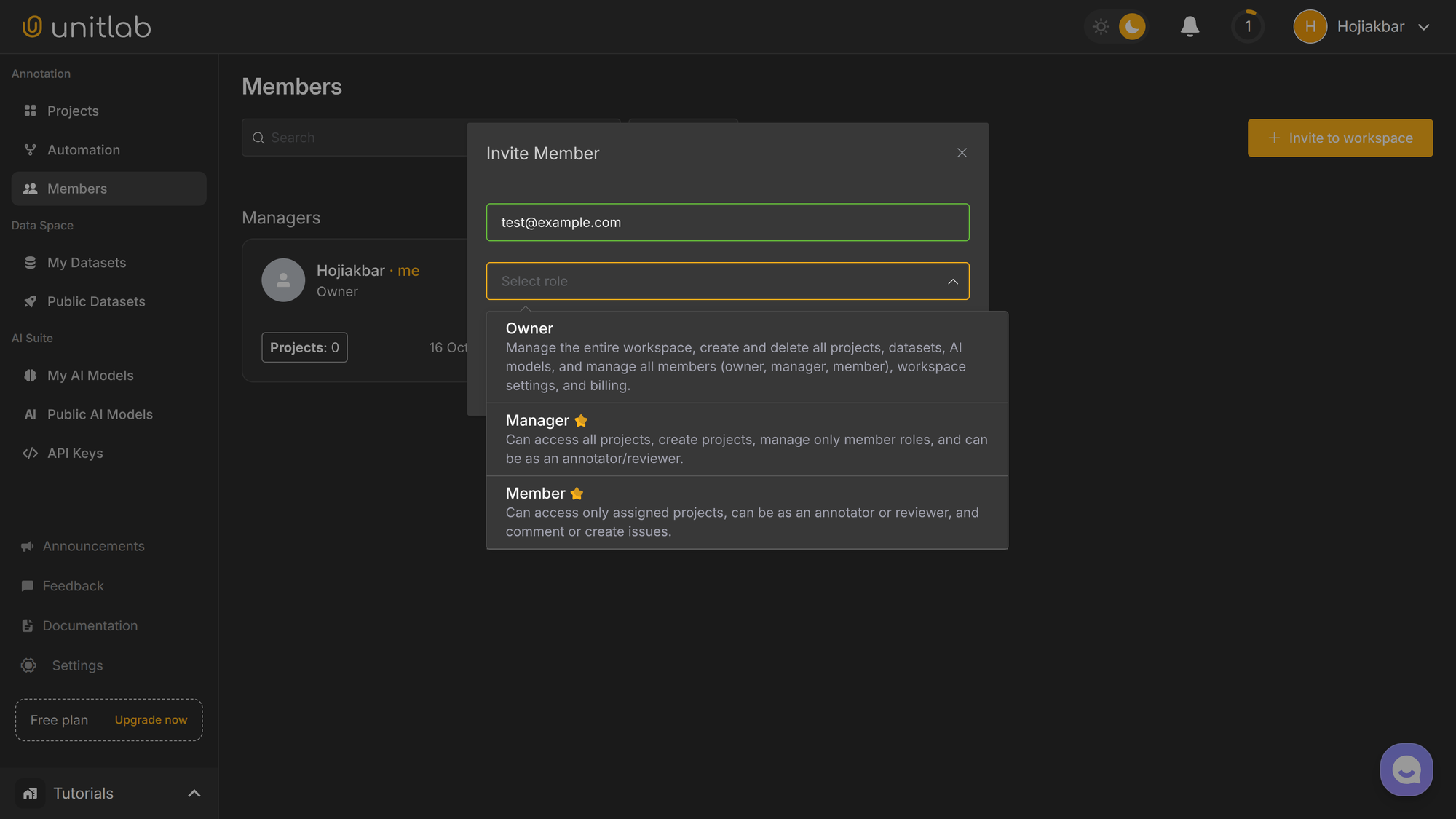This screenshot has width=1456, height=819.
Task: Choose the Manager role option
Action: point(746,439)
